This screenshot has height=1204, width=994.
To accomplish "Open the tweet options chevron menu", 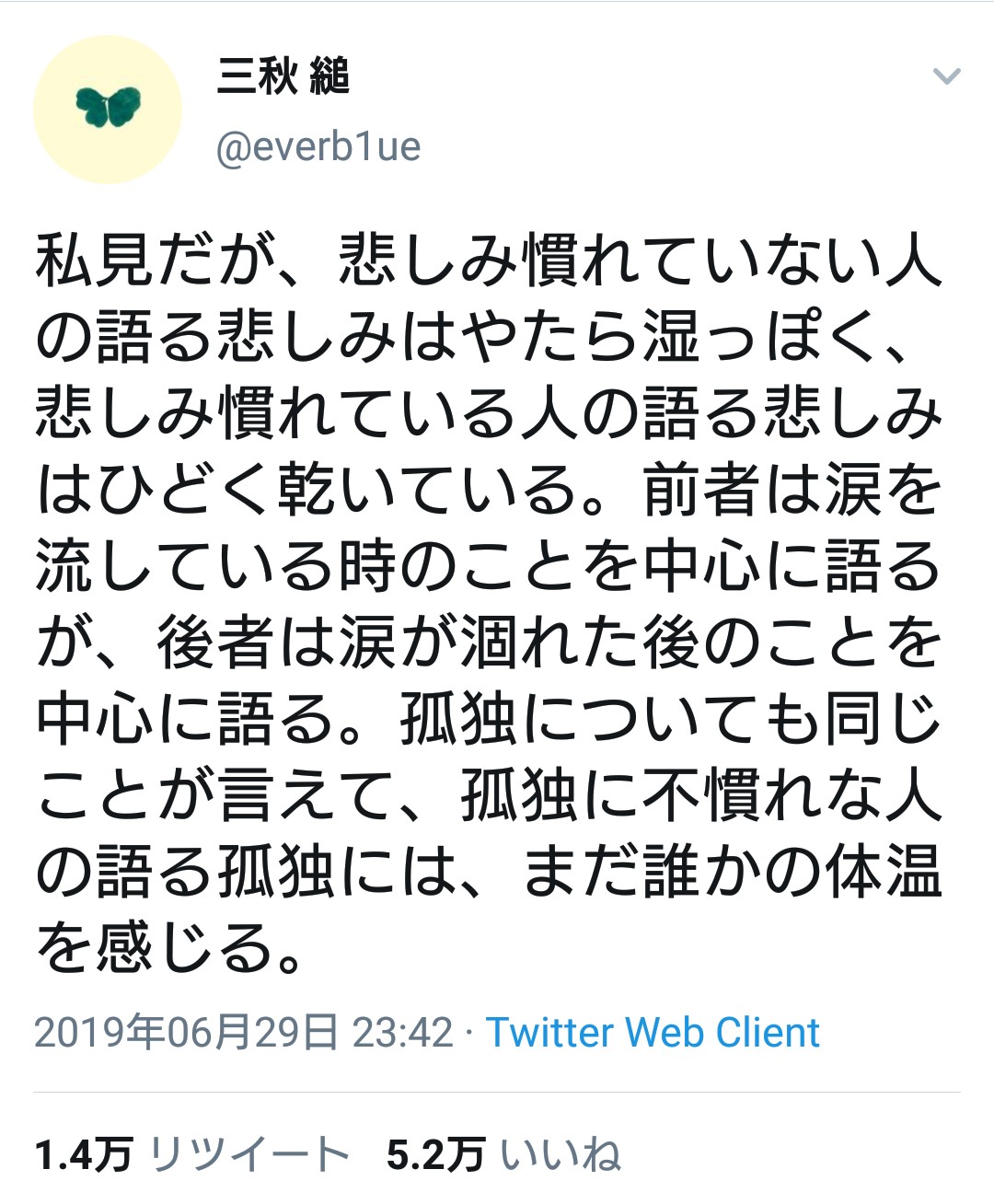I will 946,76.
